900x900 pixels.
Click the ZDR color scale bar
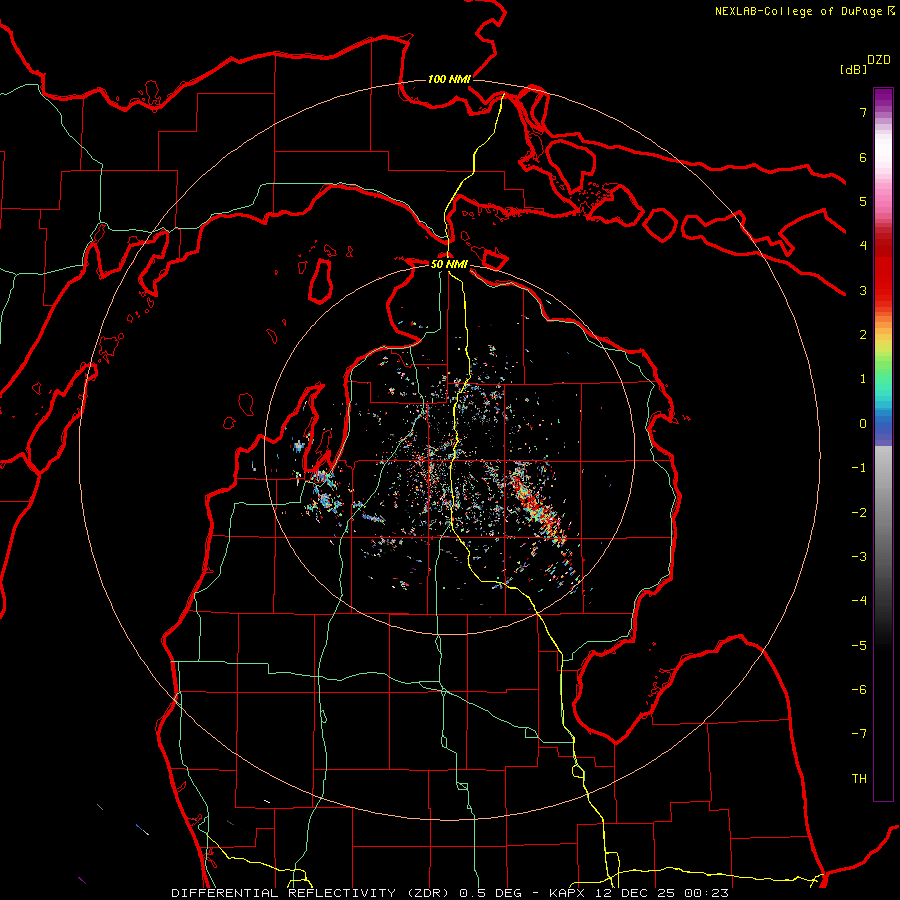pos(883,444)
